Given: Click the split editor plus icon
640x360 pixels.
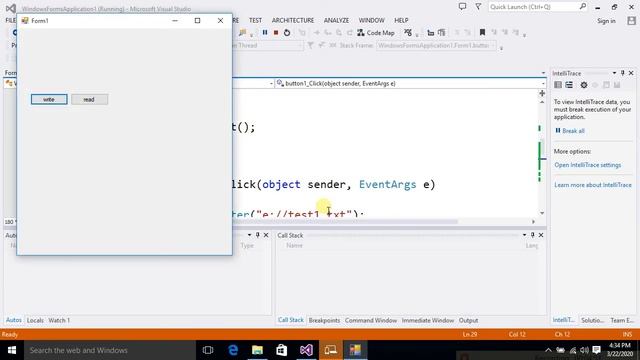Looking at the screenshot, I should [x=542, y=93].
